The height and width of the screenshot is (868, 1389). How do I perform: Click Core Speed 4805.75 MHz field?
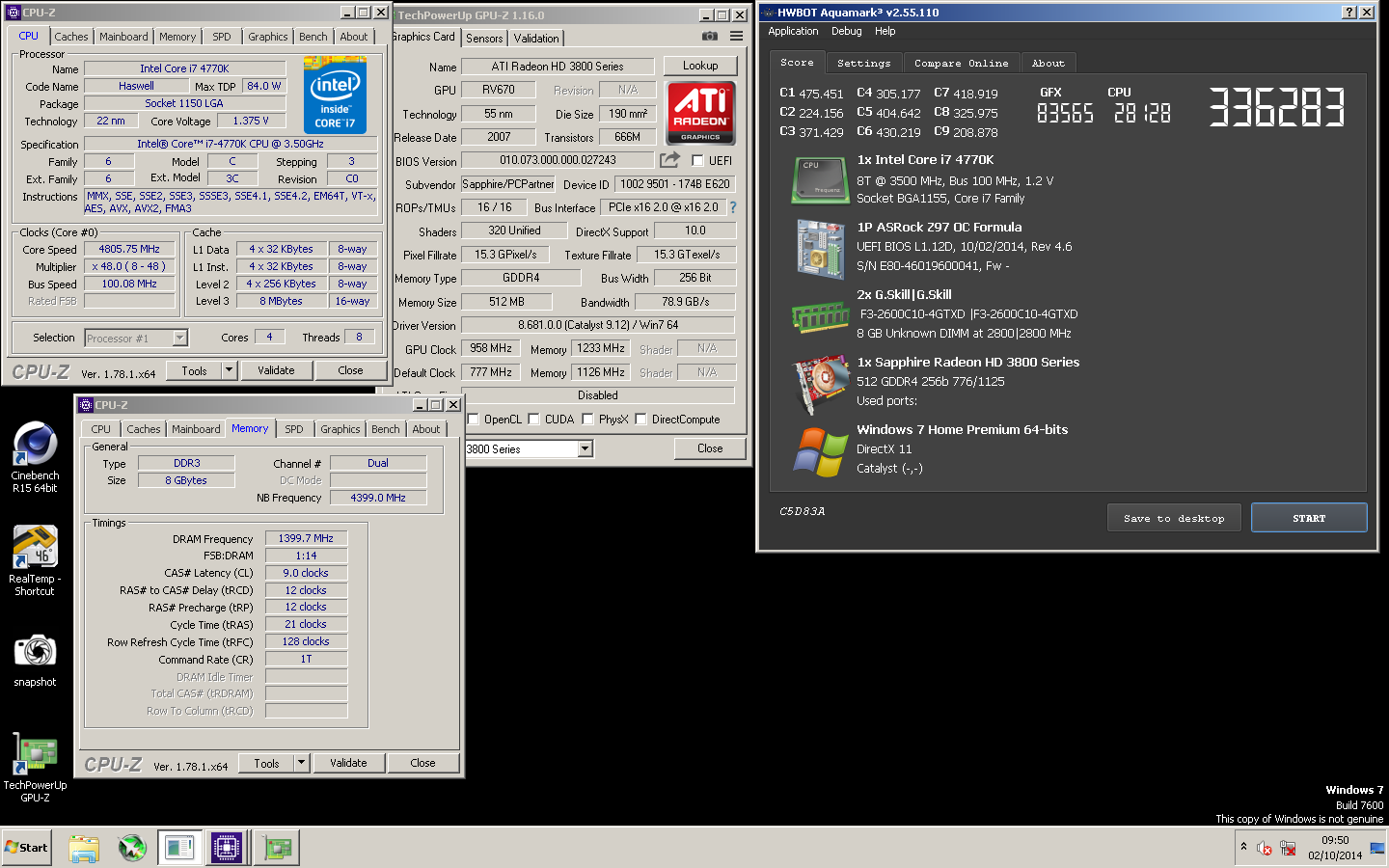click(x=129, y=249)
